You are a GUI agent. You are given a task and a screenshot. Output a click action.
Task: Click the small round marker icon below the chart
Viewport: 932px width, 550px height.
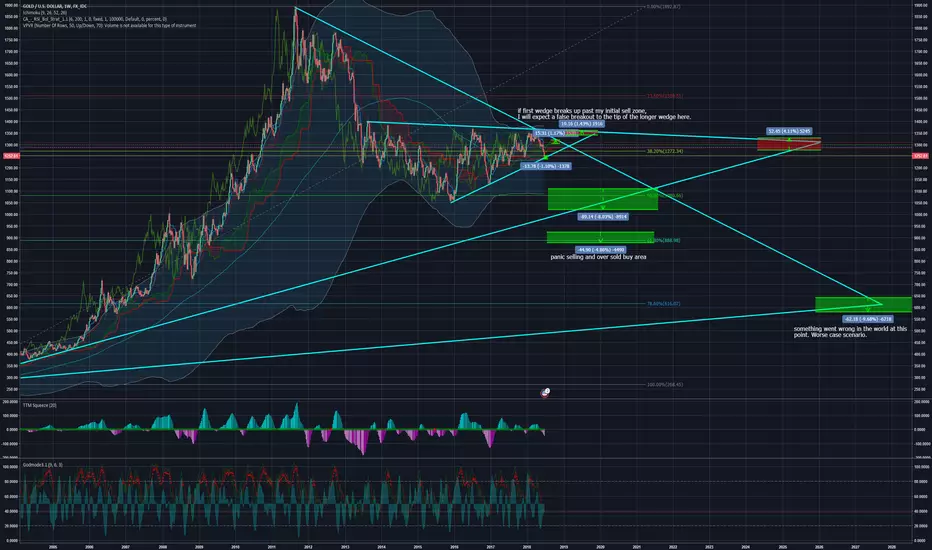545,392
